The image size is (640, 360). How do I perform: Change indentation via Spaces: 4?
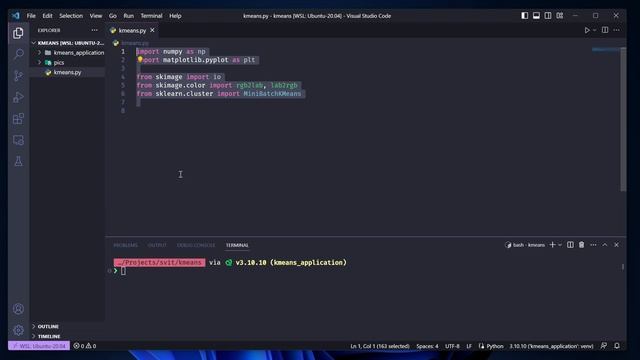point(427,346)
